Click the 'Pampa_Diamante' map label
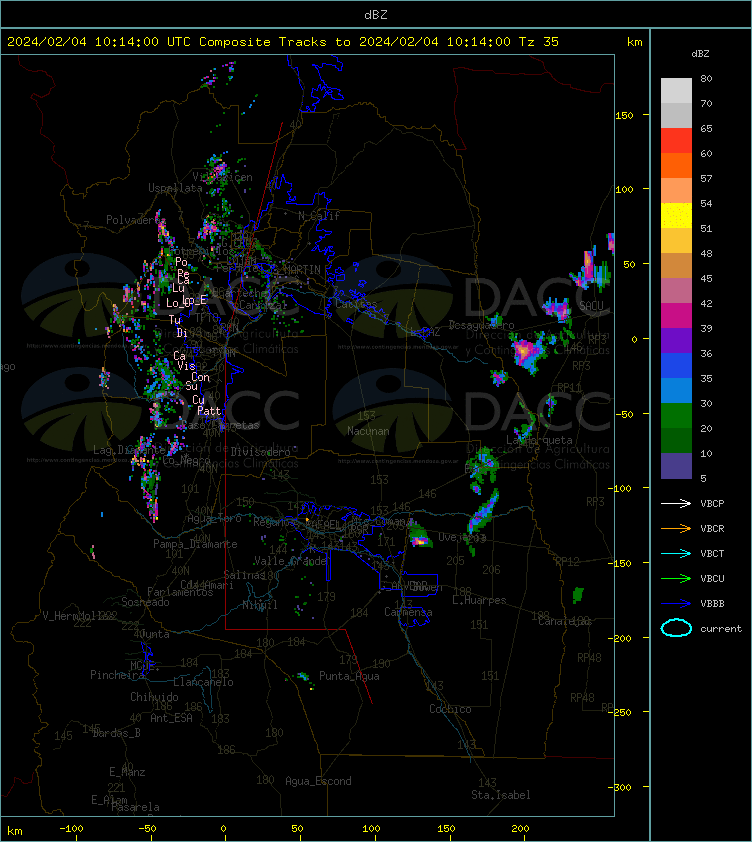 [x=195, y=544]
